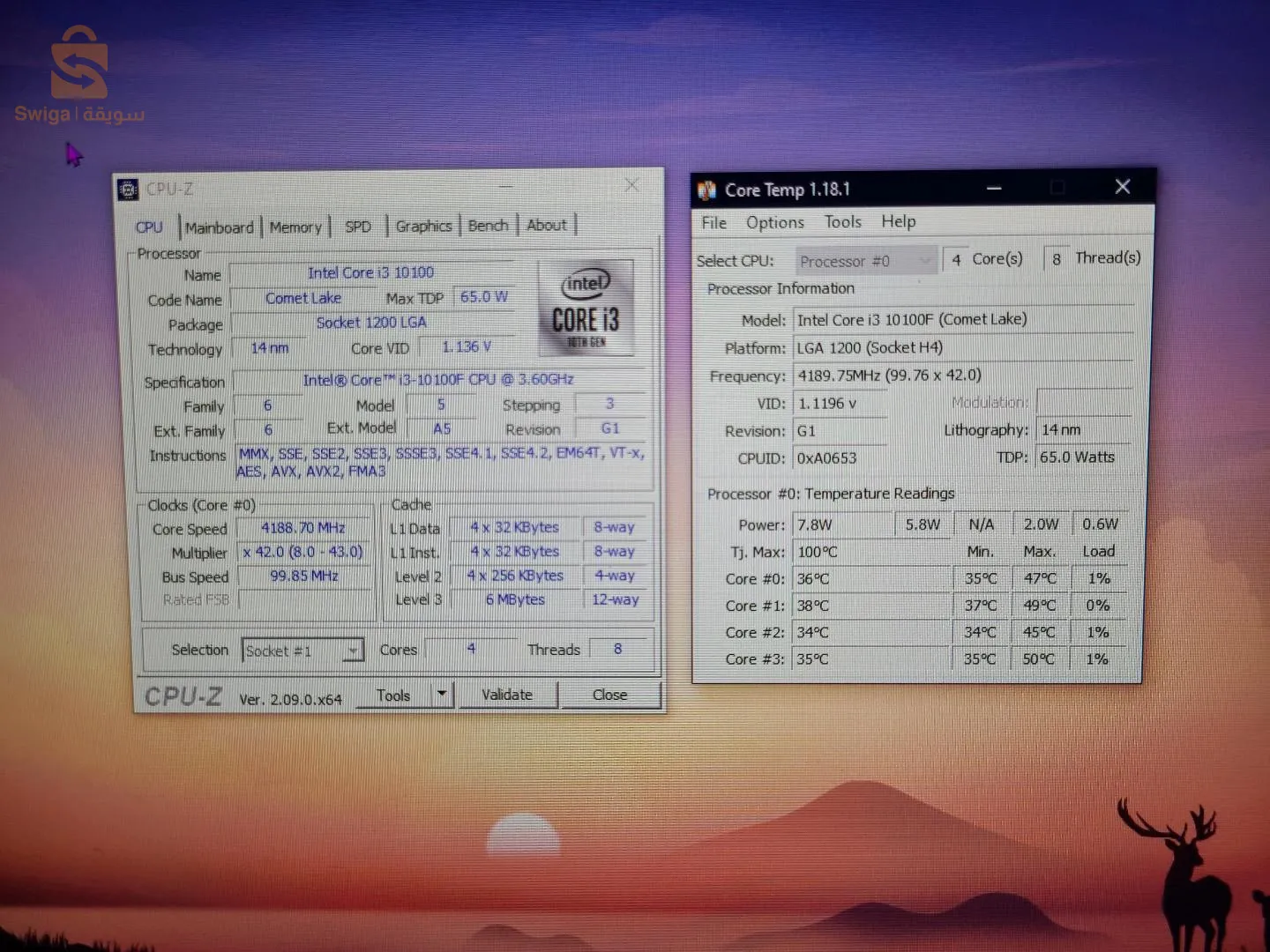The height and width of the screenshot is (952, 1270).
Task: Open the Graphics tab
Action: pos(423,227)
